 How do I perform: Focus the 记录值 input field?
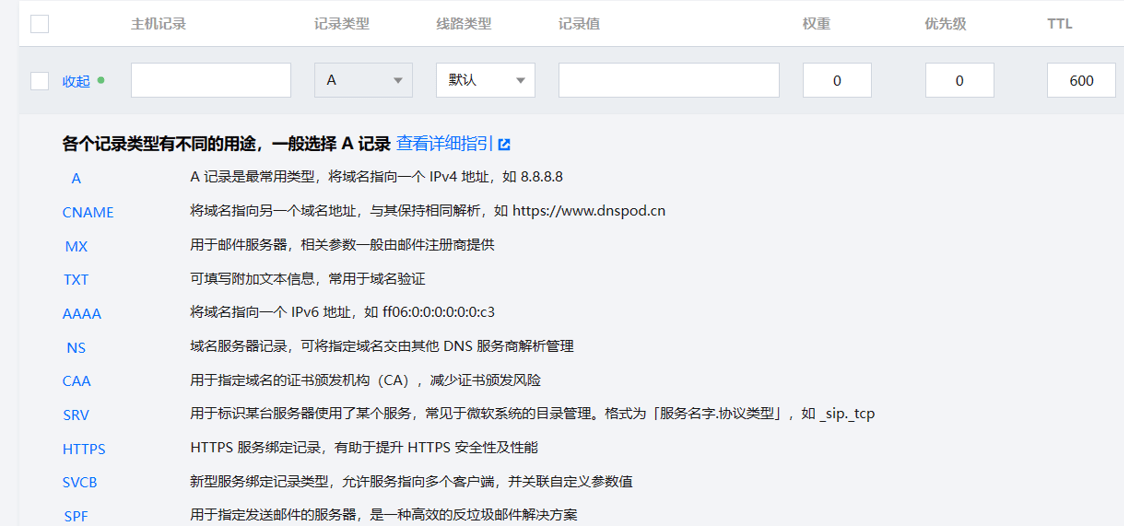tap(668, 80)
